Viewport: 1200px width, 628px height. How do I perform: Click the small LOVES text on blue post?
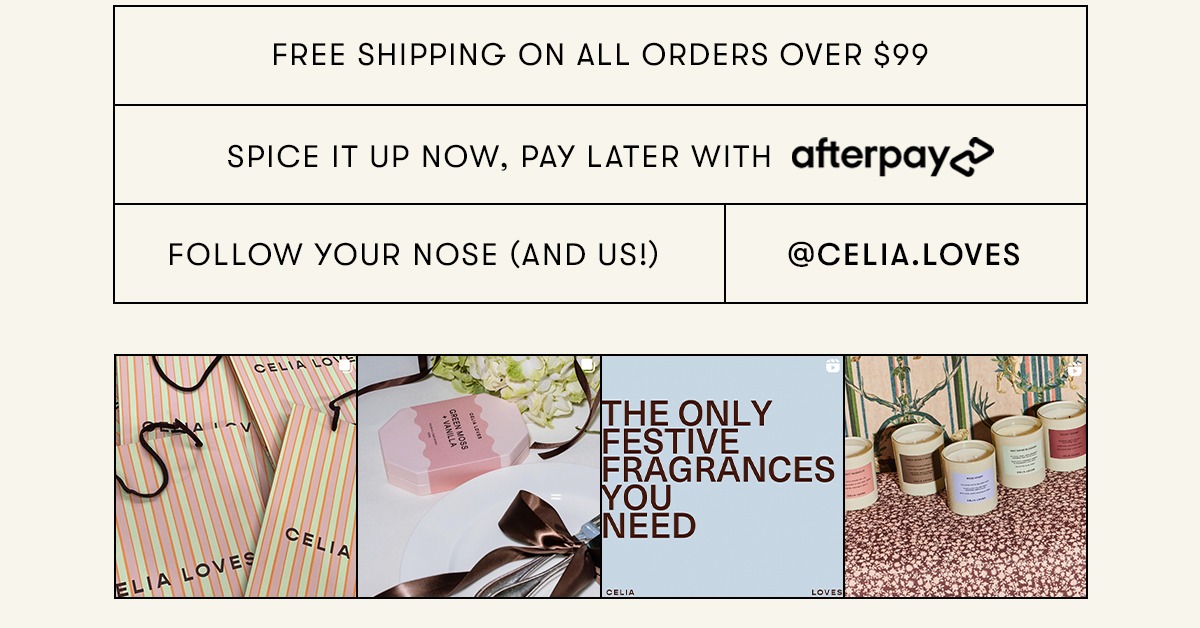[x=827, y=592]
